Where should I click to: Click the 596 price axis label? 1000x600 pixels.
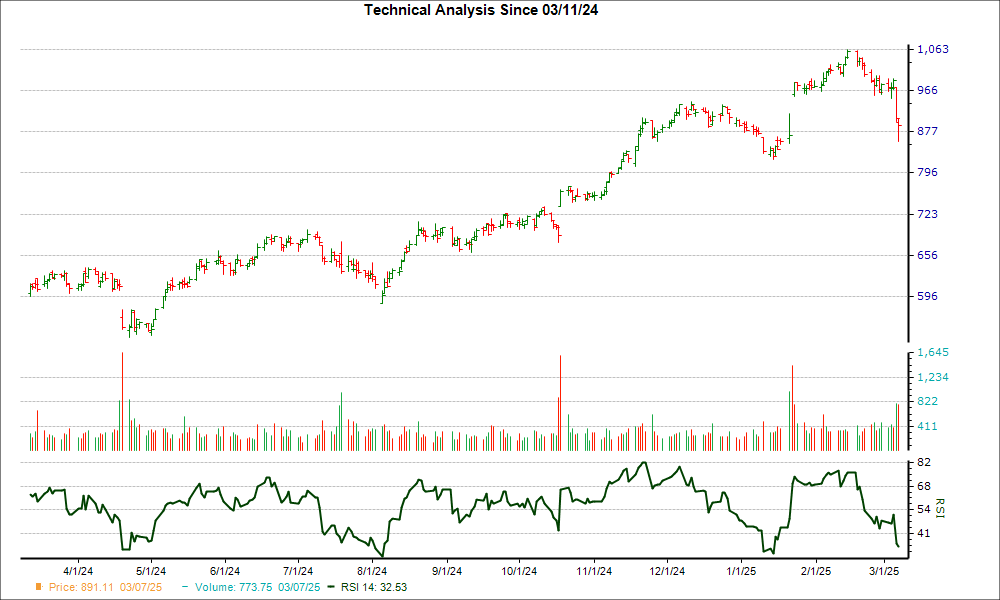pos(929,296)
